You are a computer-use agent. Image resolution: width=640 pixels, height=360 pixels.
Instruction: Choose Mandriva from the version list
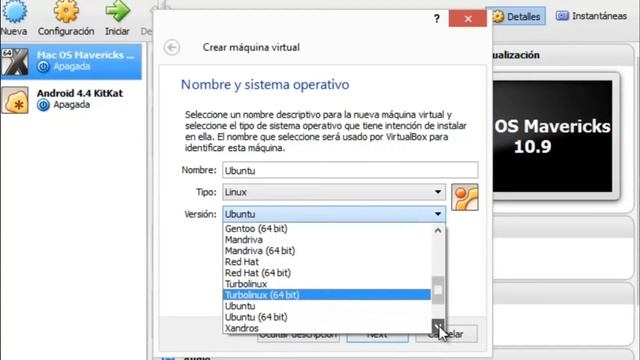(x=327, y=240)
